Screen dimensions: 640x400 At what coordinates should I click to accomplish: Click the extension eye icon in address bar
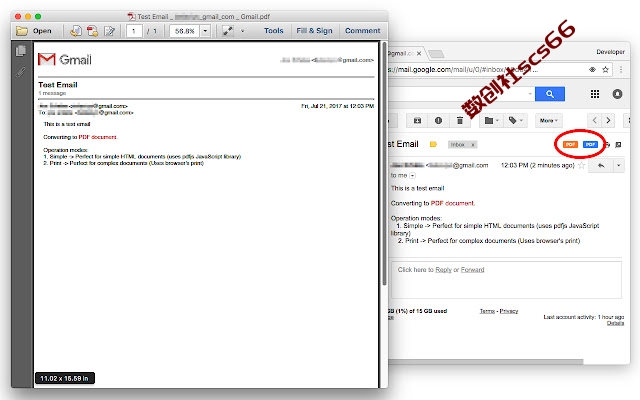(x=592, y=70)
